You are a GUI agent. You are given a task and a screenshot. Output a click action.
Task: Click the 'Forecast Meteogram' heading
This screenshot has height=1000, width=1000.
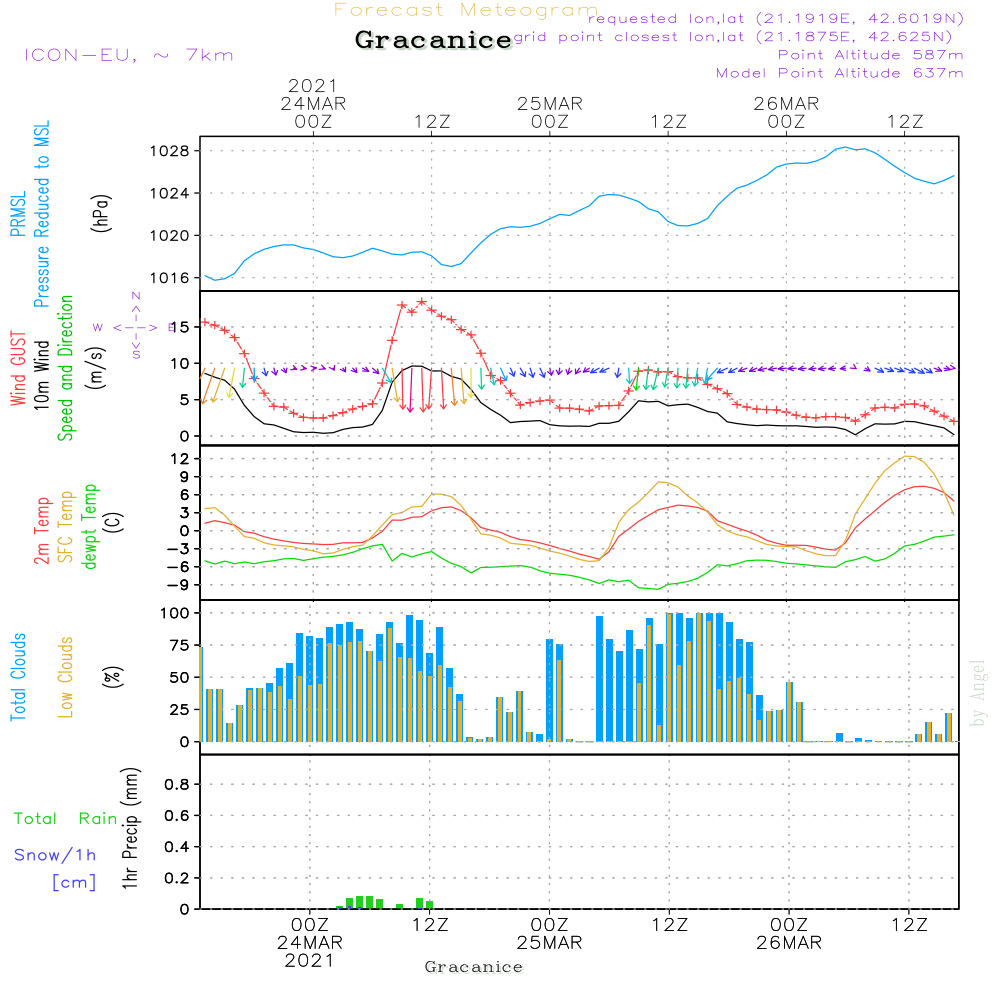(x=466, y=10)
